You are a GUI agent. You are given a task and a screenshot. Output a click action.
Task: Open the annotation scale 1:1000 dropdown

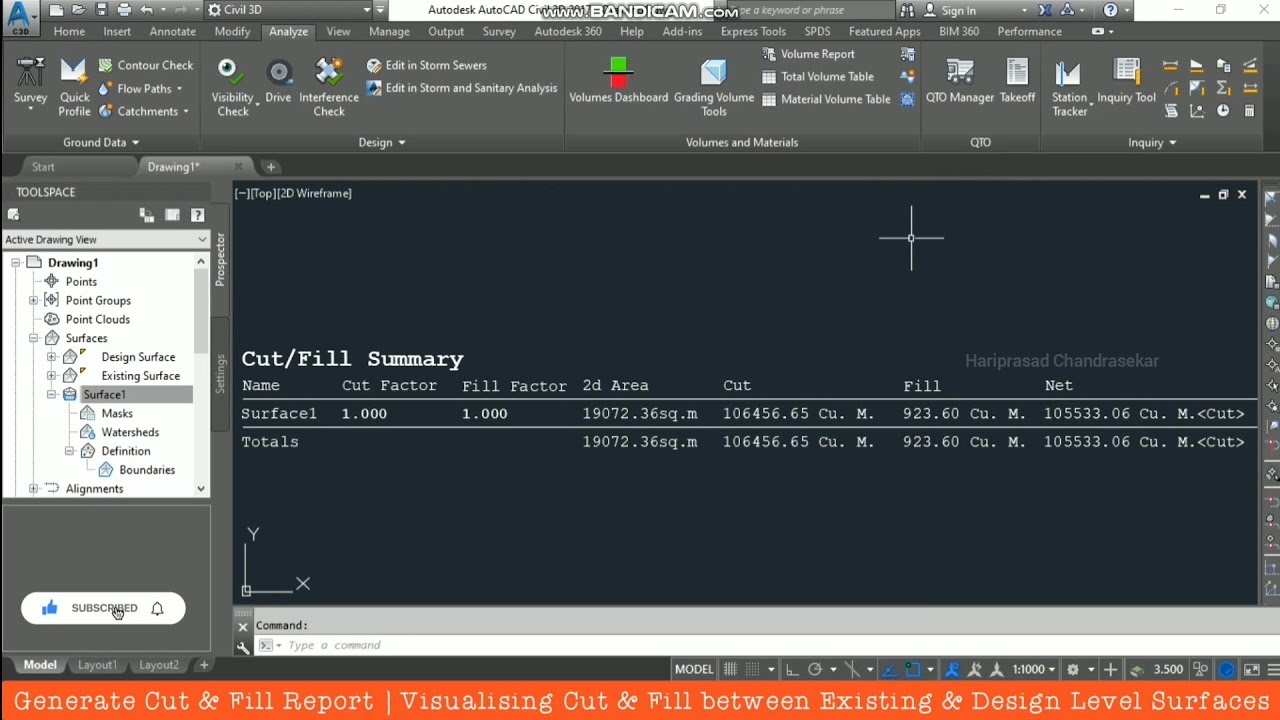click(x=1035, y=669)
